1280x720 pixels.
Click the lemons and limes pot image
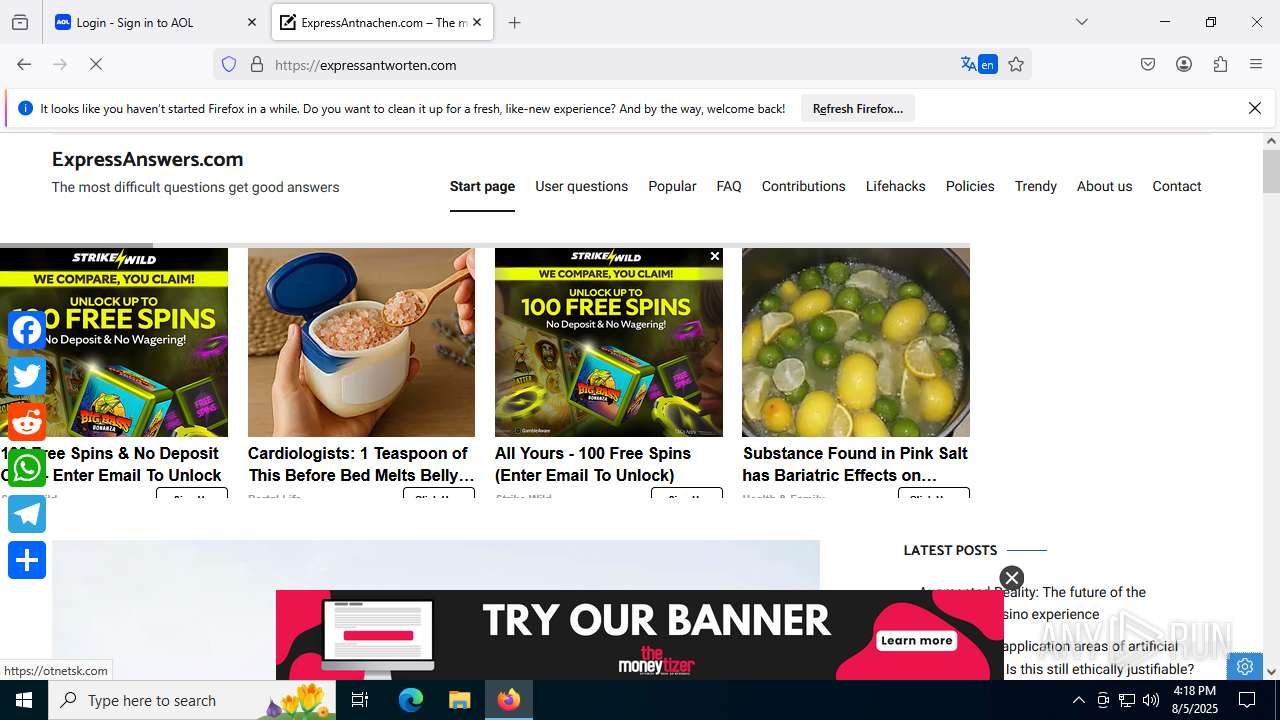[x=856, y=342]
